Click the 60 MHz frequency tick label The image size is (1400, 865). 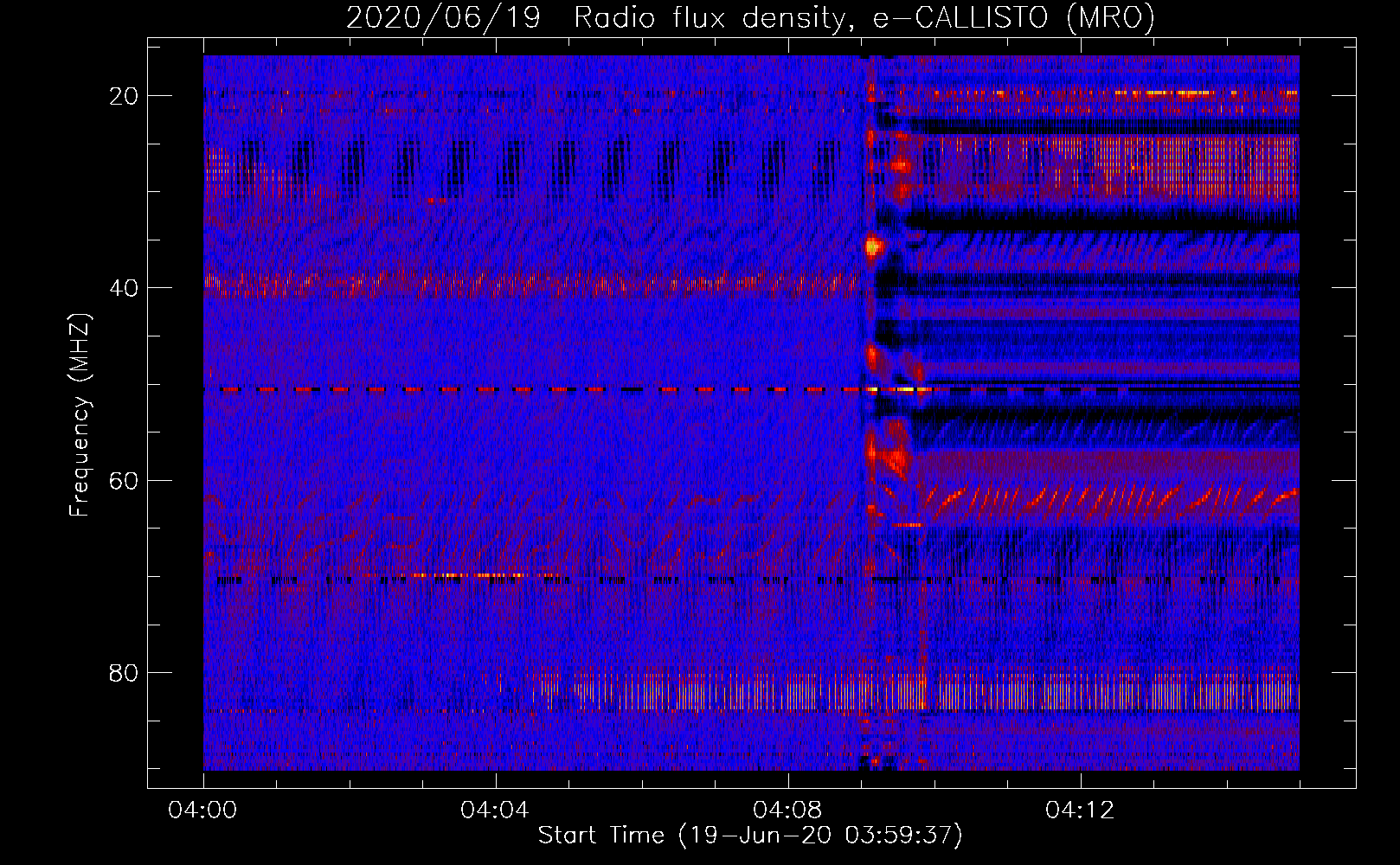[x=124, y=480]
